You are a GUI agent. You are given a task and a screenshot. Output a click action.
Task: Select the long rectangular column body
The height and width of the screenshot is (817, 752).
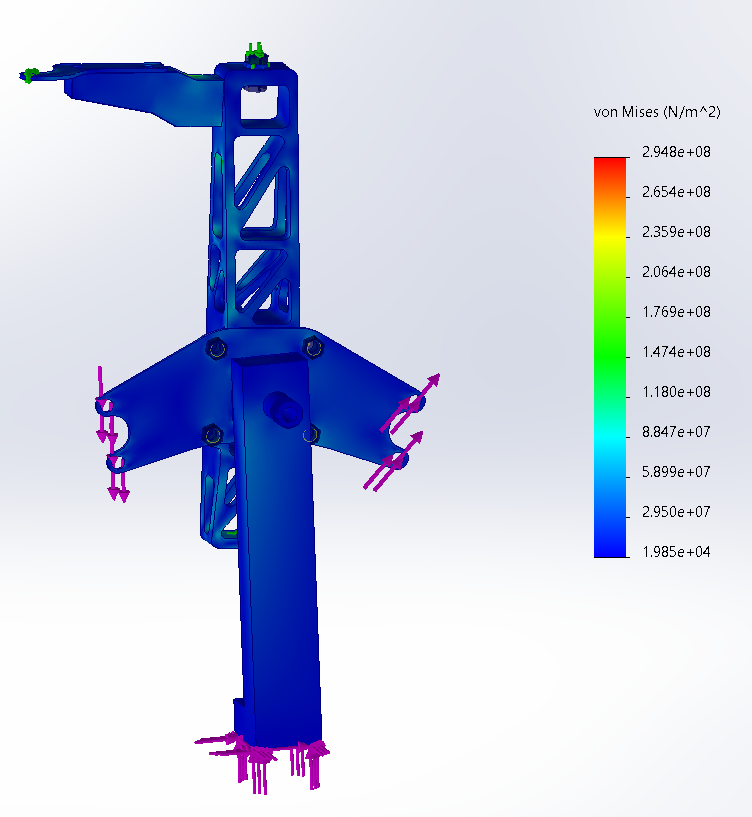click(280, 580)
